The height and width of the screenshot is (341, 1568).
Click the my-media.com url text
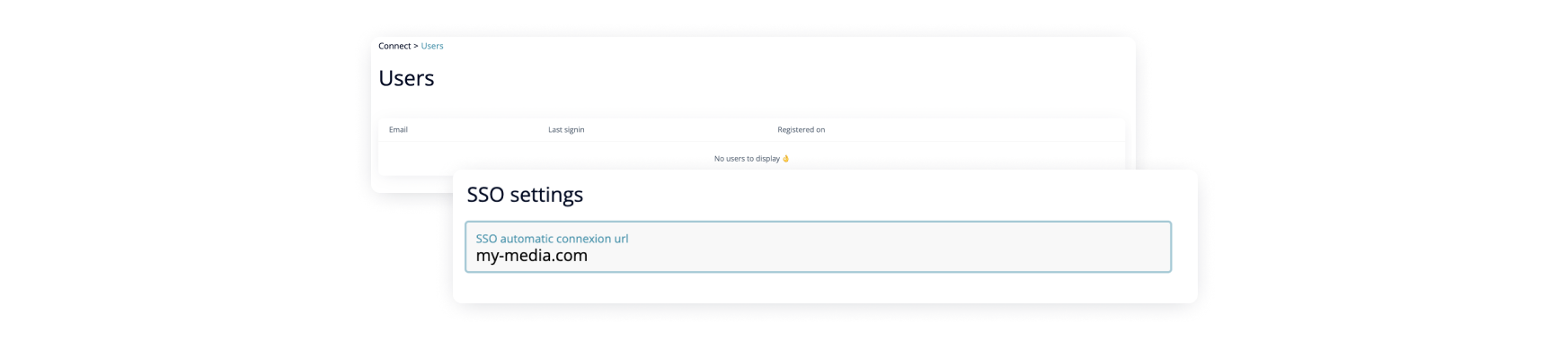point(532,256)
